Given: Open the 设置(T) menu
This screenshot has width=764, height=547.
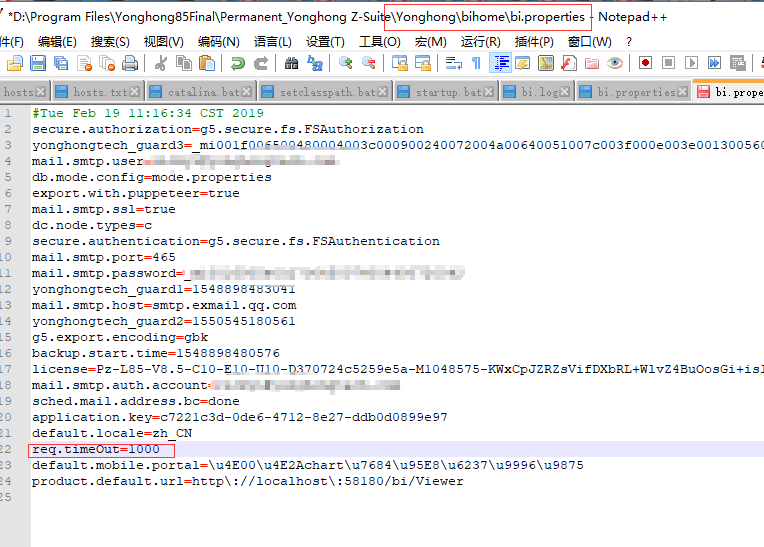Looking at the screenshot, I should click(325, 42).
